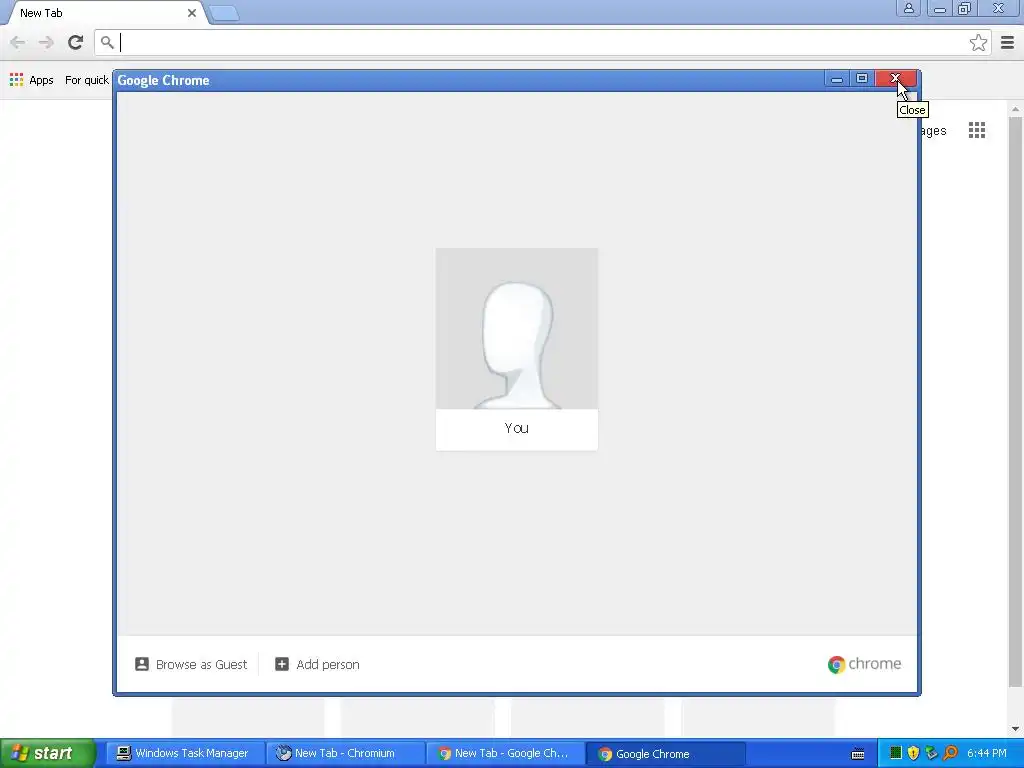The image size is (1024, 768).
Task: Click the scrollbar down arrow on the New Tab page
Action: [x=1015, y=729]
